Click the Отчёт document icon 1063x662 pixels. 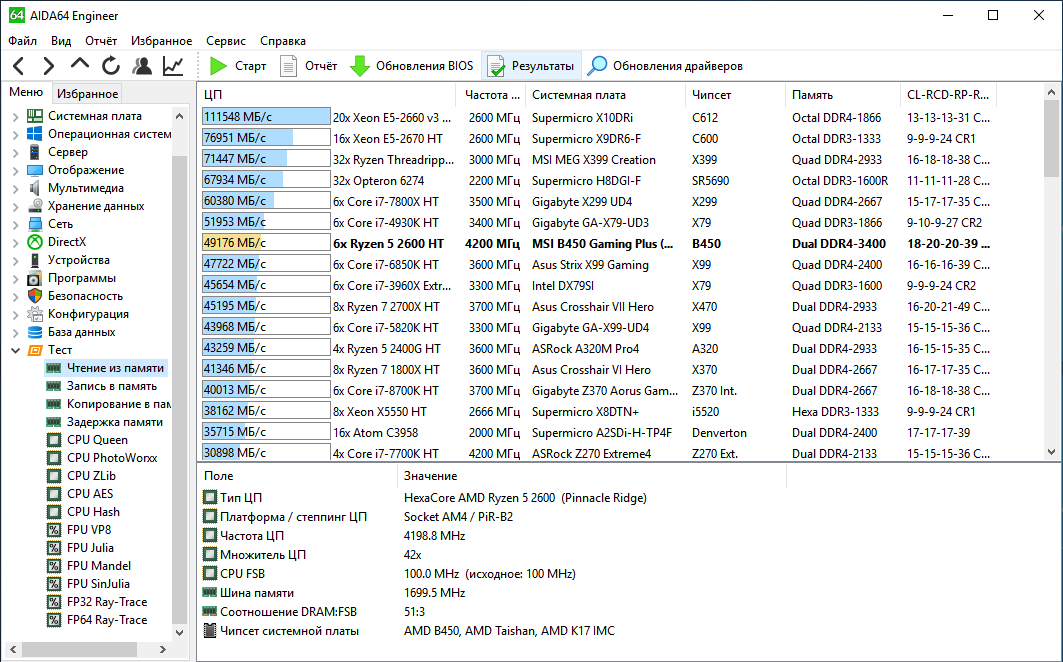(289, 66)
